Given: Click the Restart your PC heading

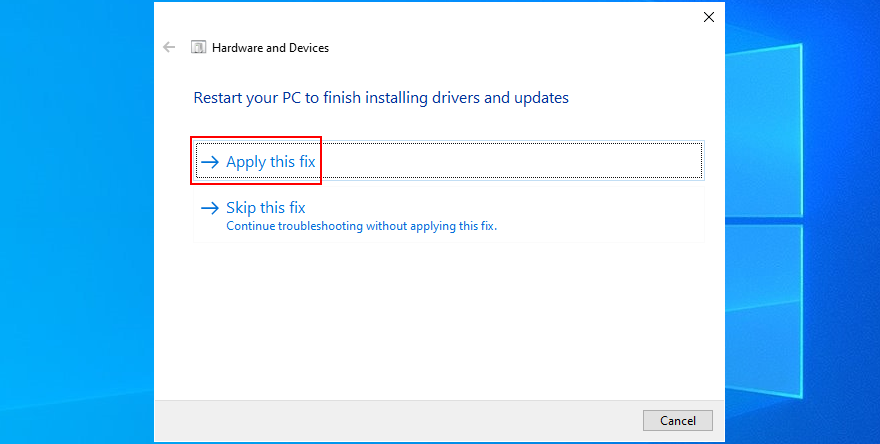Looking at the screenshot, I should click(380, 98).
